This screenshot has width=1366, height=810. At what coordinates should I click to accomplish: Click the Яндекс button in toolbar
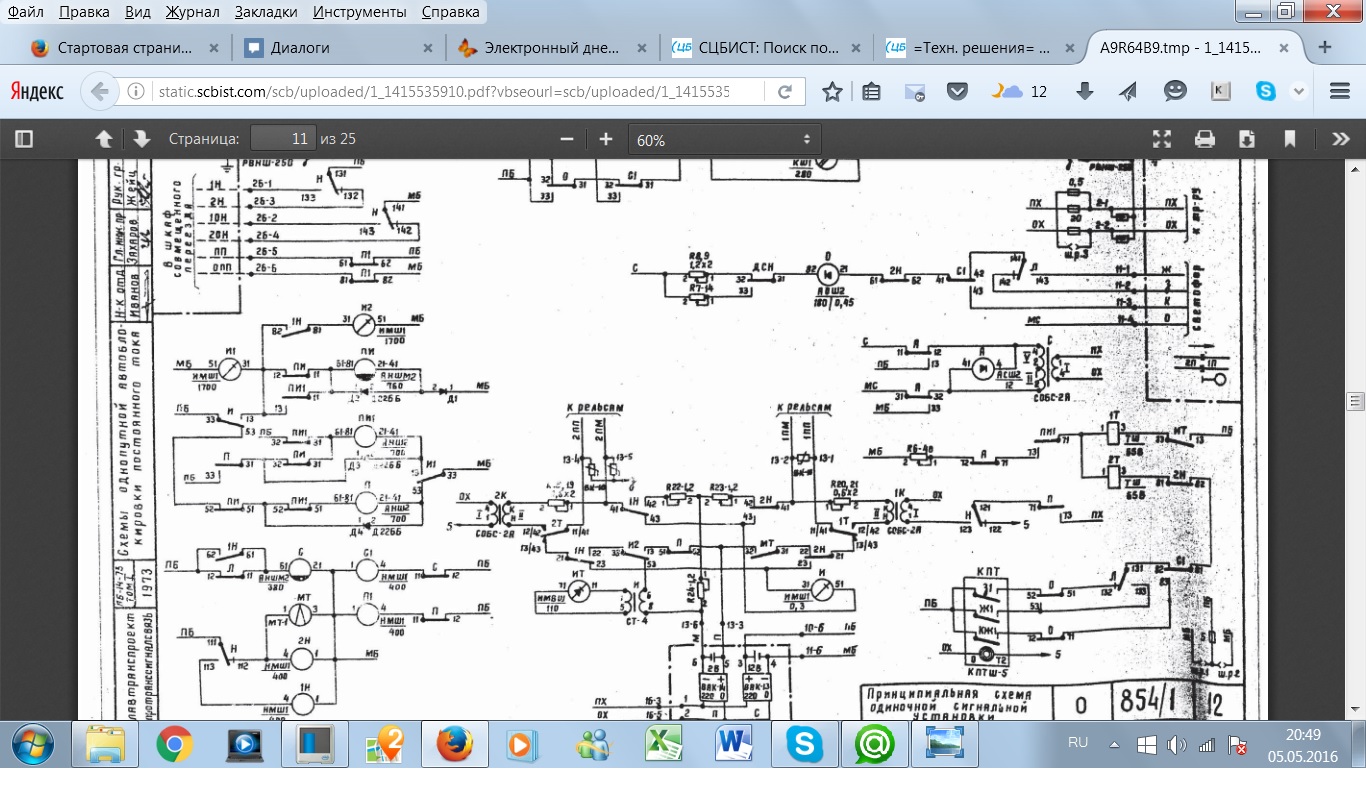(37, 92)
